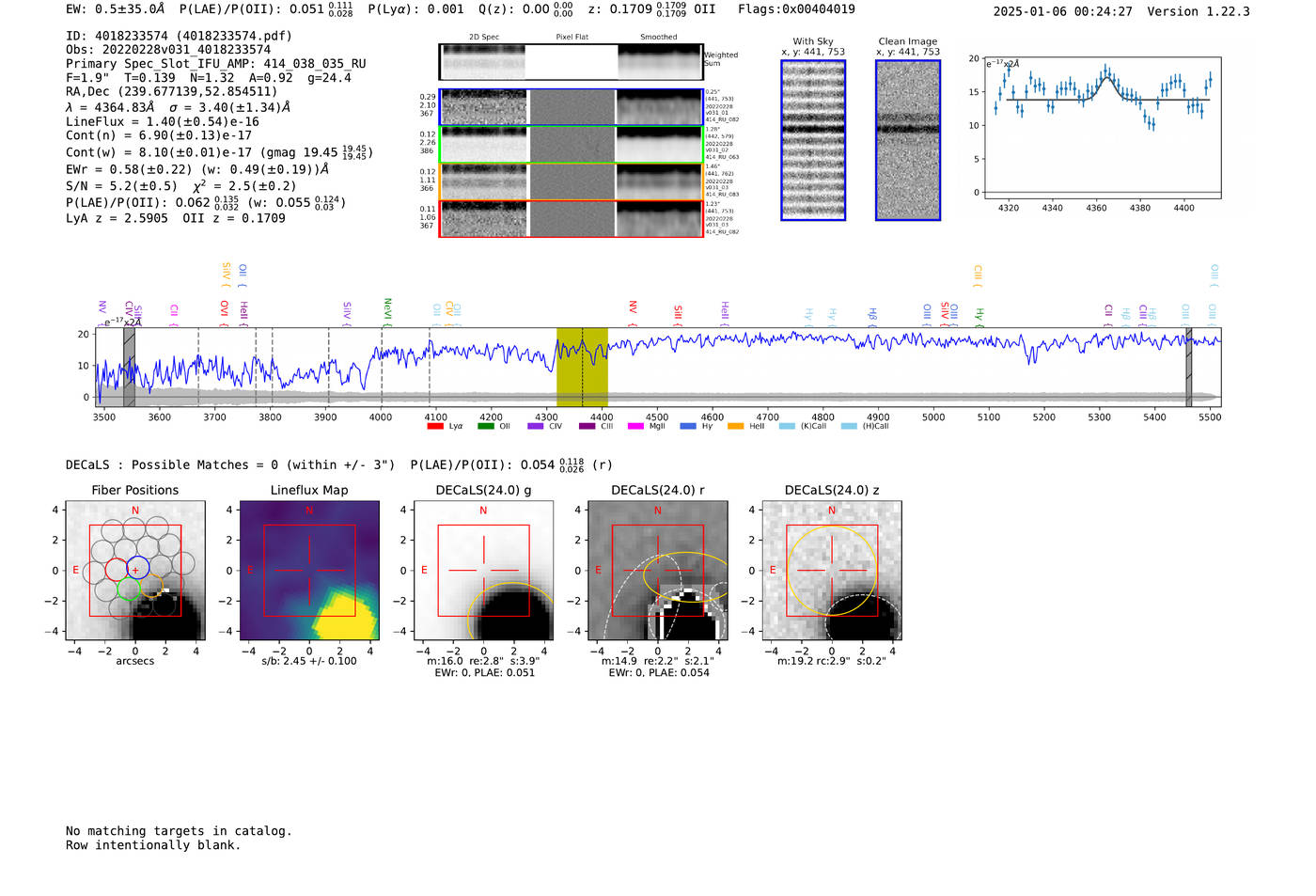
Task: Select the DECaLS g-band cutout
Action: click(x=483, y=571)
